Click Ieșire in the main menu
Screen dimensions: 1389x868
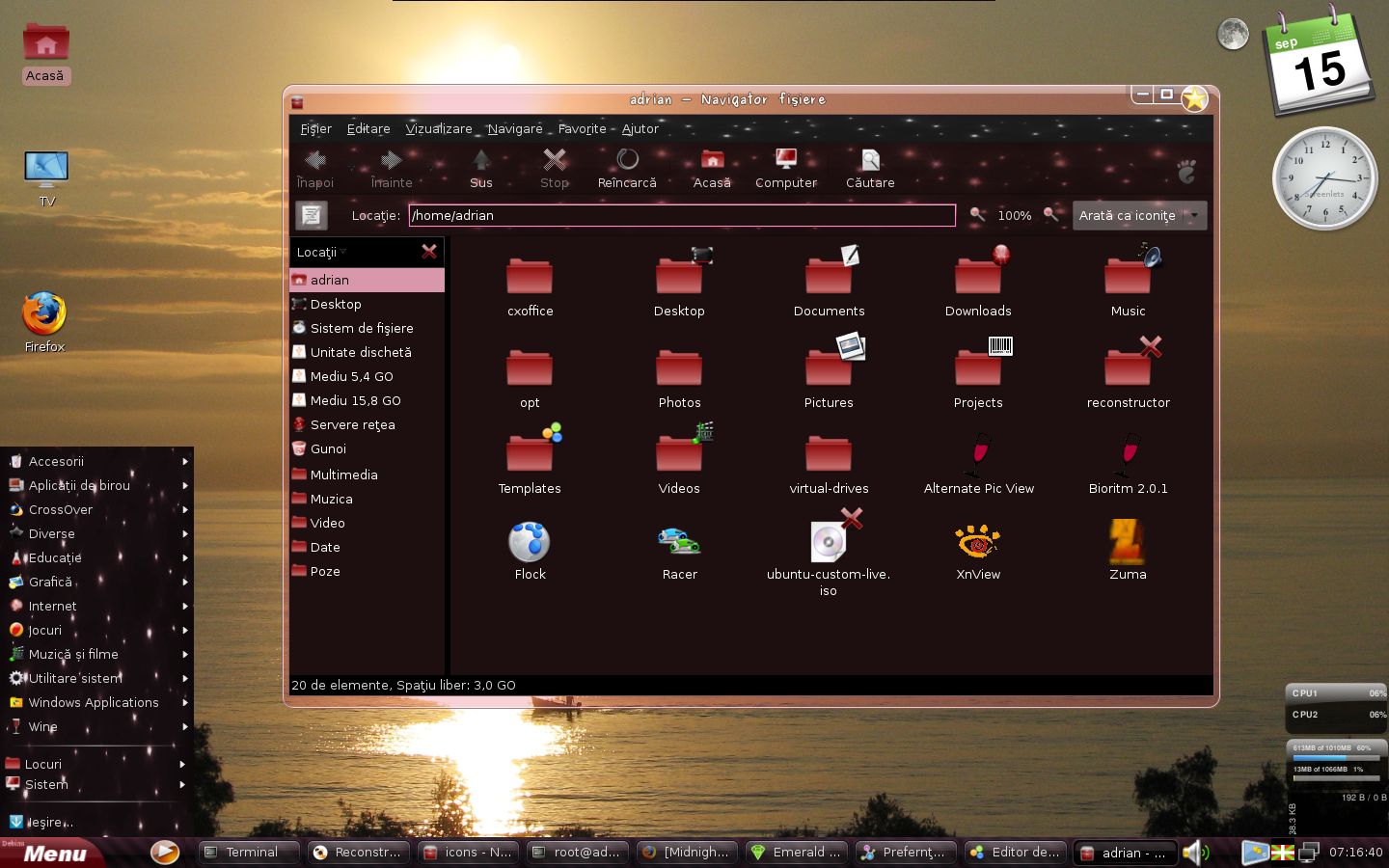tap(96, 823)
